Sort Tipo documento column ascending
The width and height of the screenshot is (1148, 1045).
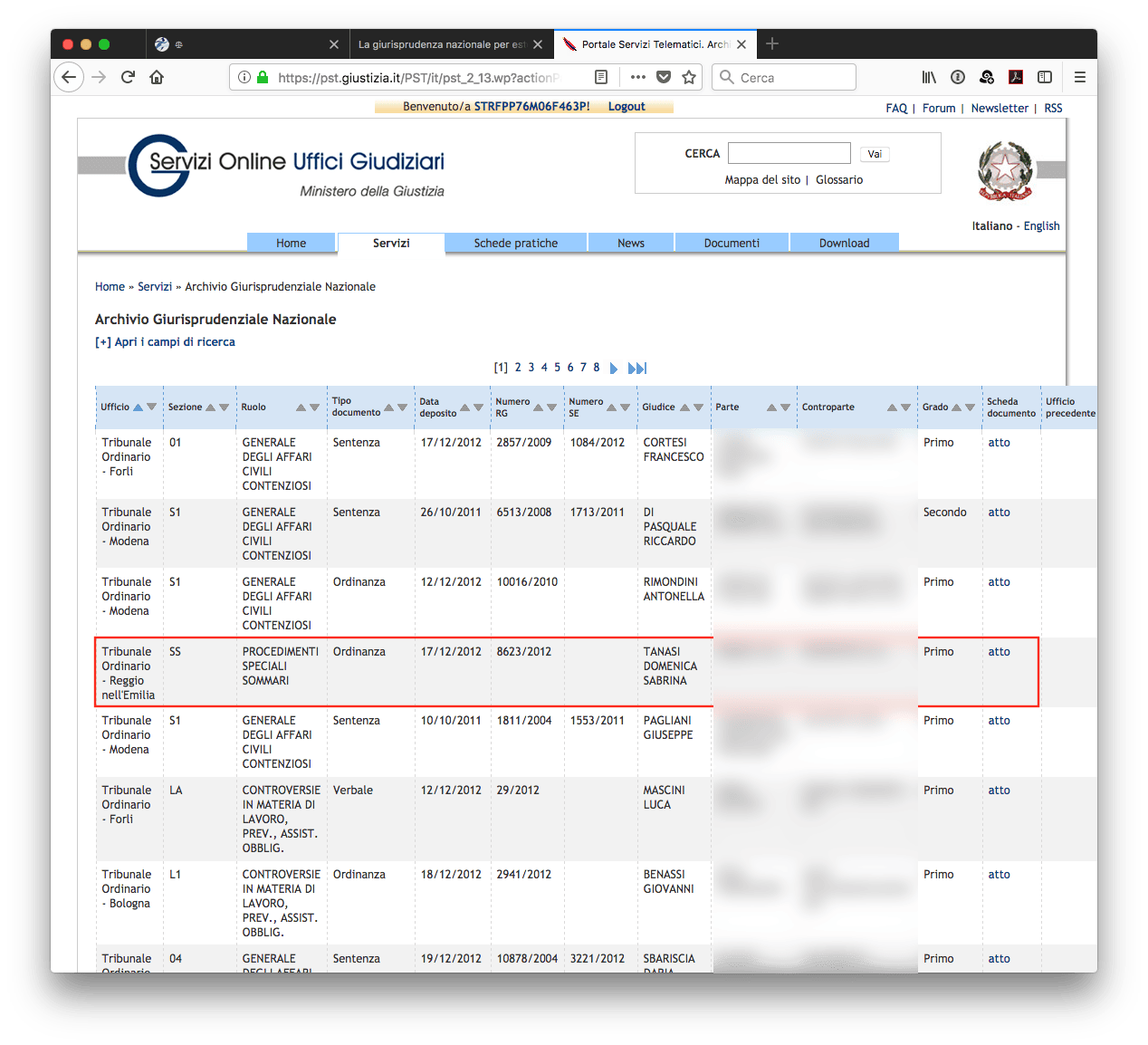click(388, 407)
